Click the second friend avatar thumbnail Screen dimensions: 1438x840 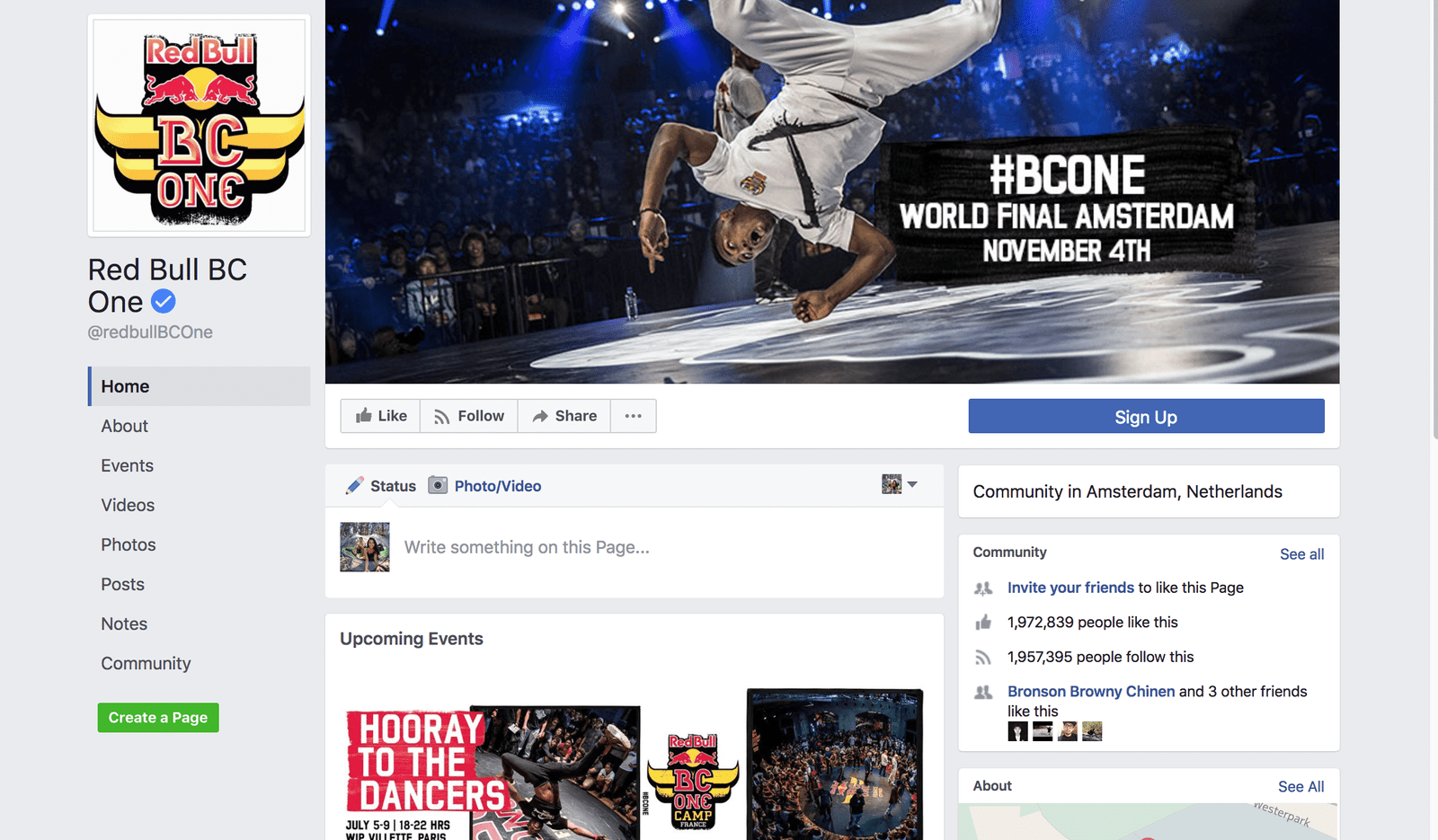pos(1043,731)
